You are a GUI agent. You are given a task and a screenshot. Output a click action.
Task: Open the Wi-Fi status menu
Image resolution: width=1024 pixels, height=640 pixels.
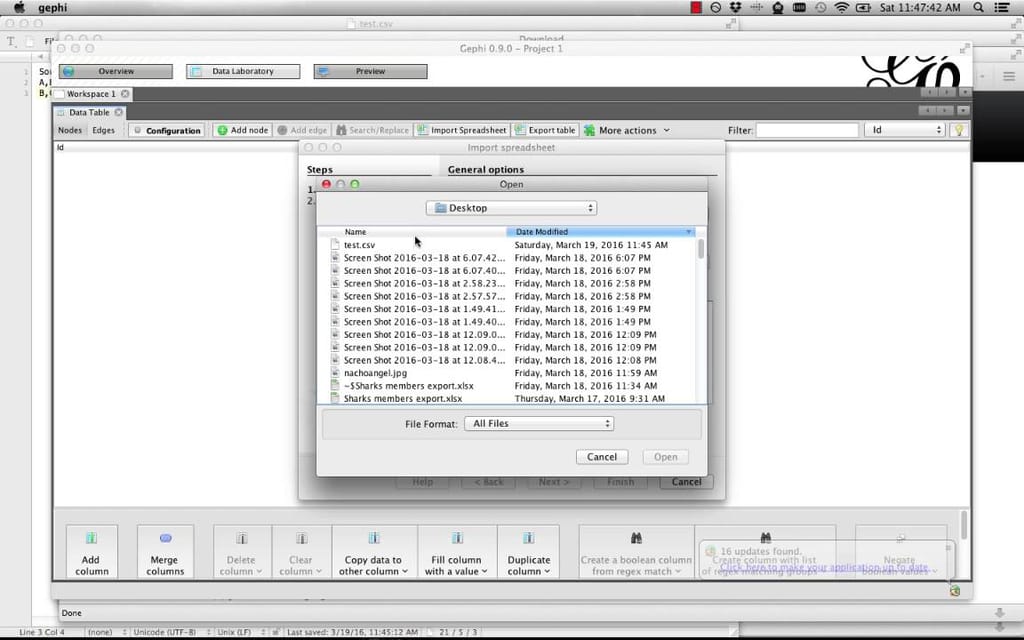tap(842, 8)
